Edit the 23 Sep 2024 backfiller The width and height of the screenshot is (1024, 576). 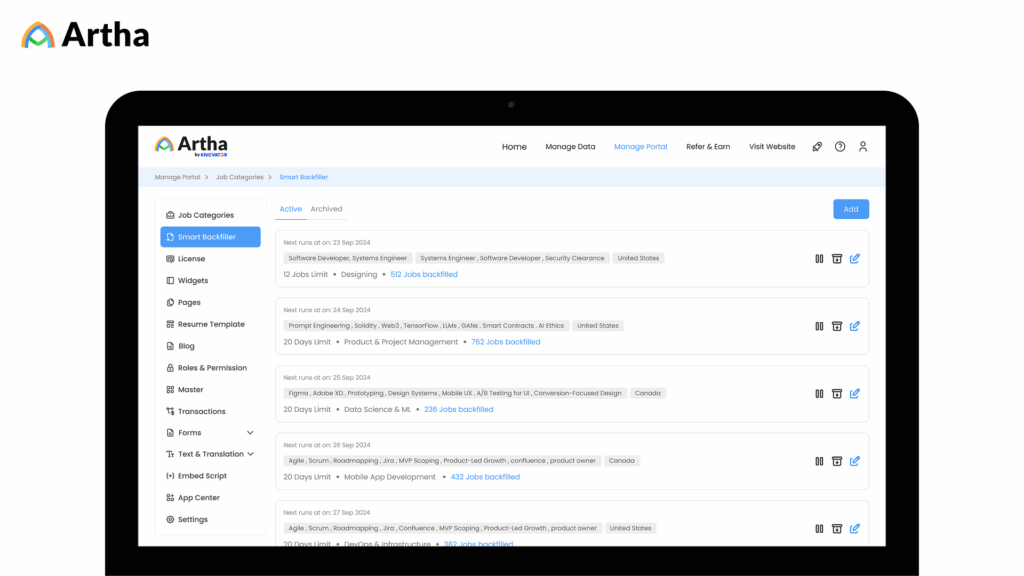(x=855, y=259)
